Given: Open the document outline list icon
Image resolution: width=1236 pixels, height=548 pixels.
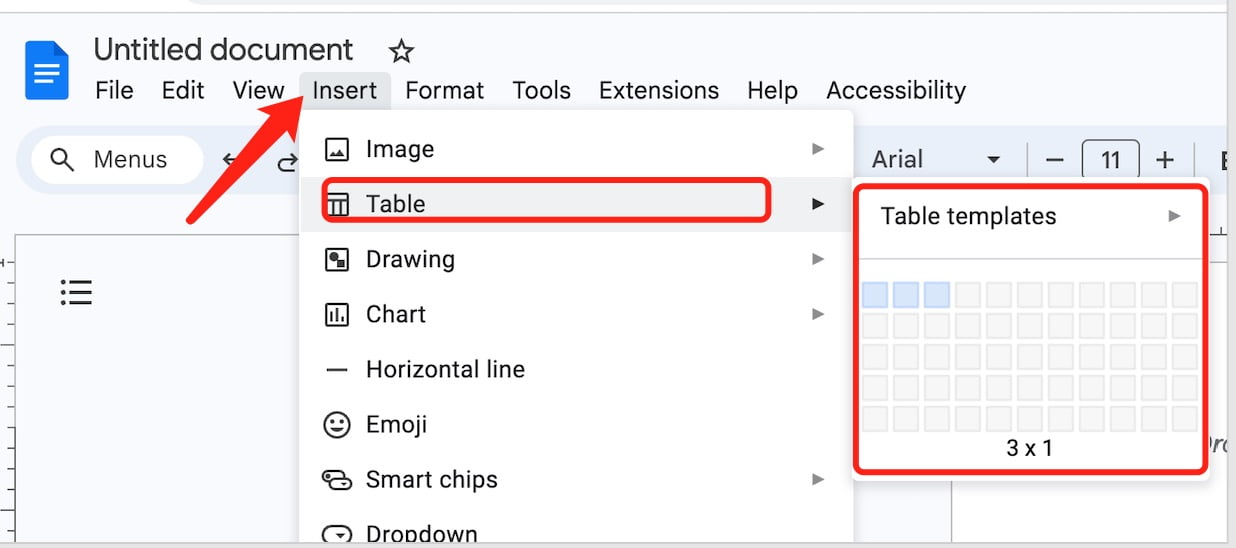Looking at the screenshot, I should coord(76,292).
